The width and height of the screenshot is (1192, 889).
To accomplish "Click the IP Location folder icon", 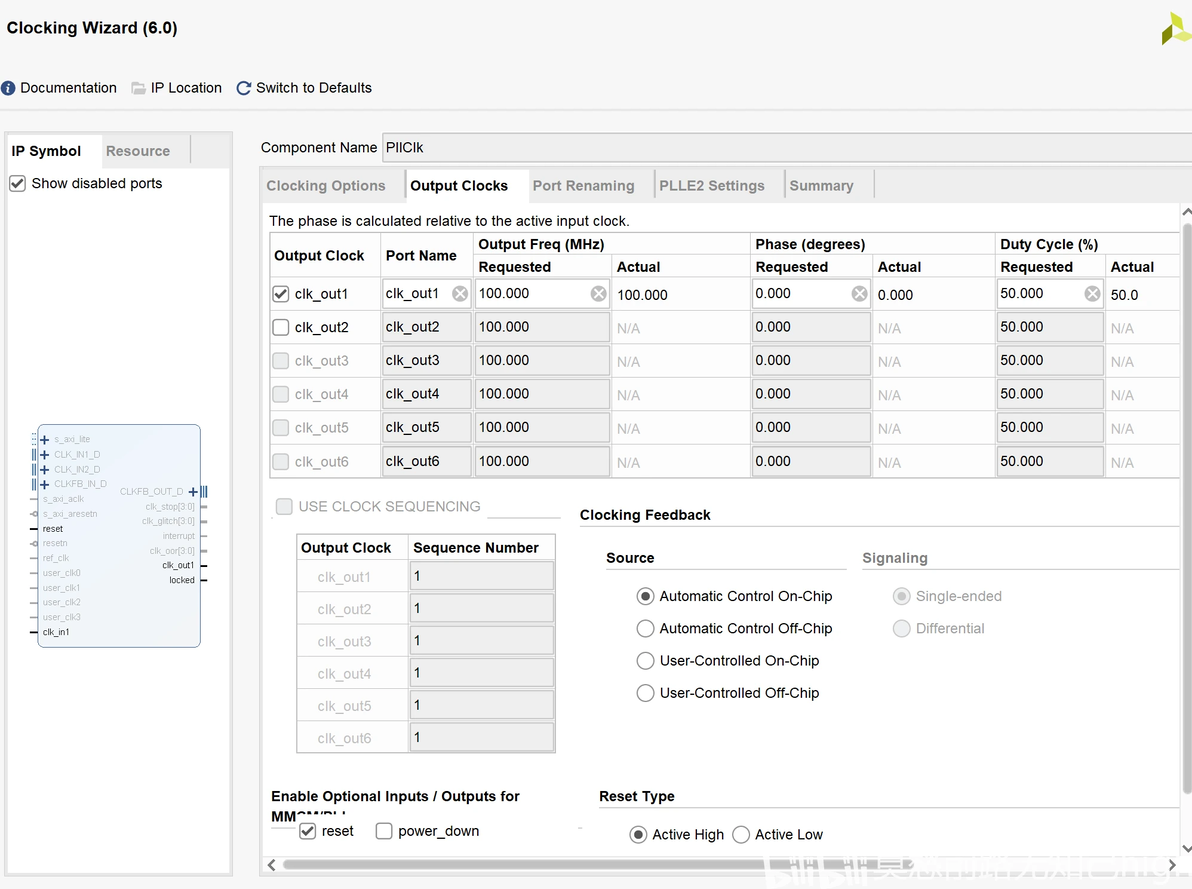I will 139,88.
